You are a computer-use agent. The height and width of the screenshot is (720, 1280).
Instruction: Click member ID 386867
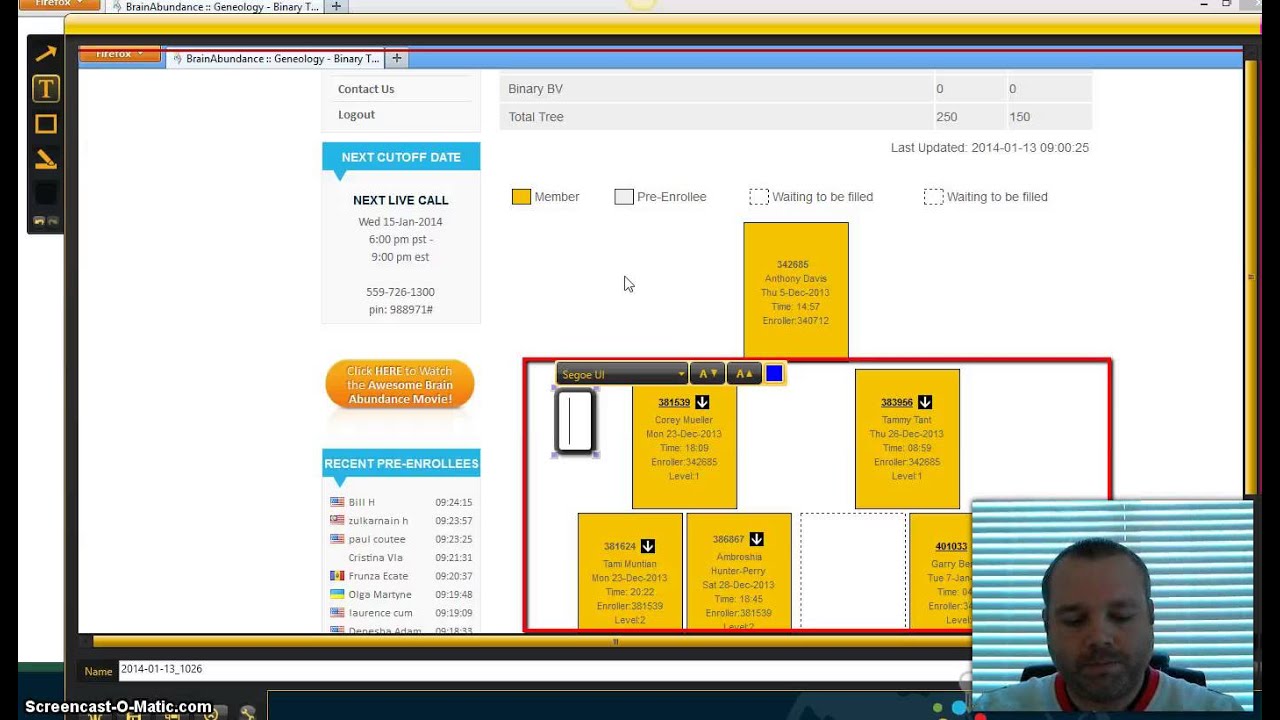[x=729, y=540]
